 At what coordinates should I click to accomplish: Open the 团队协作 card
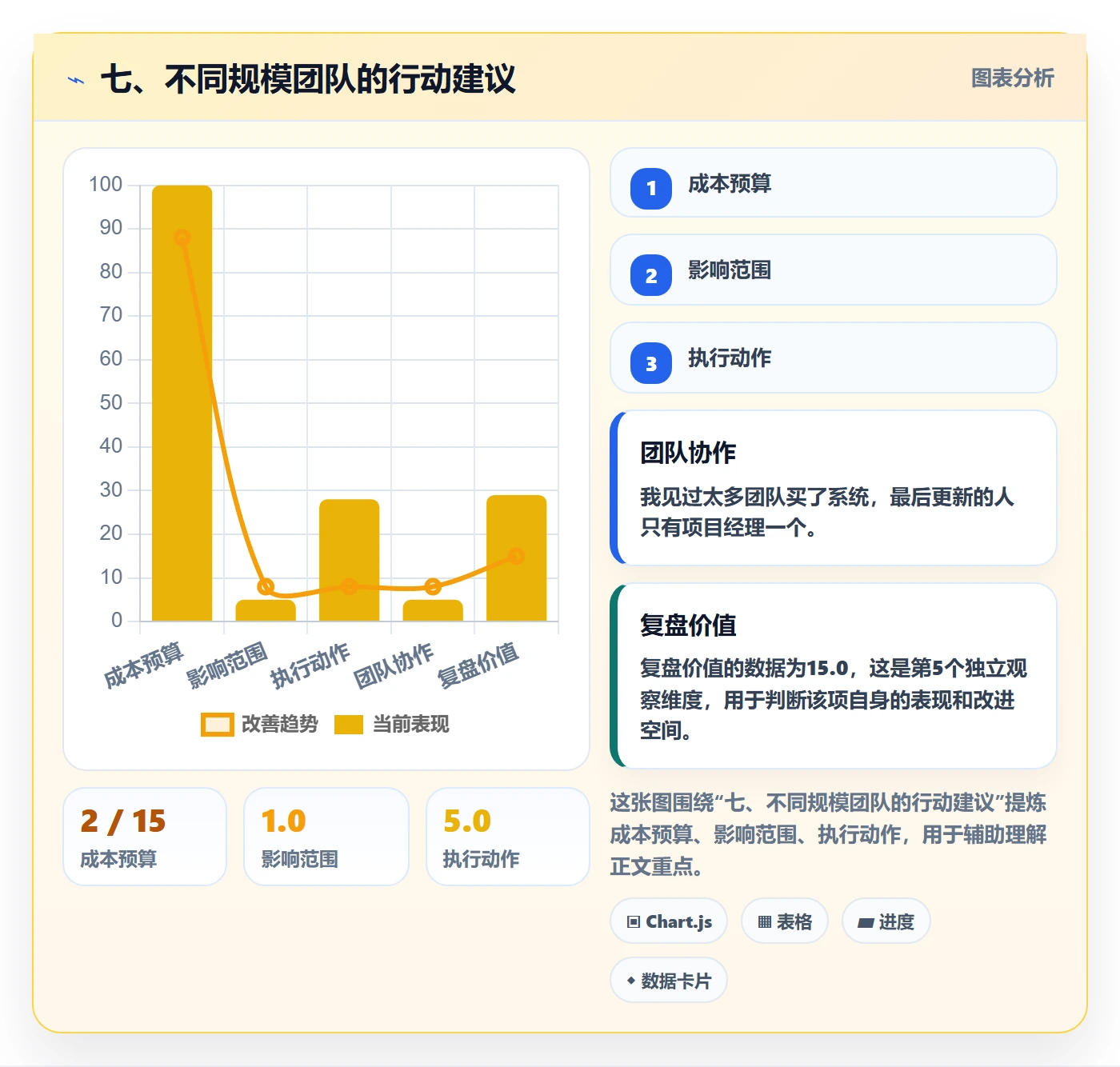833,488
